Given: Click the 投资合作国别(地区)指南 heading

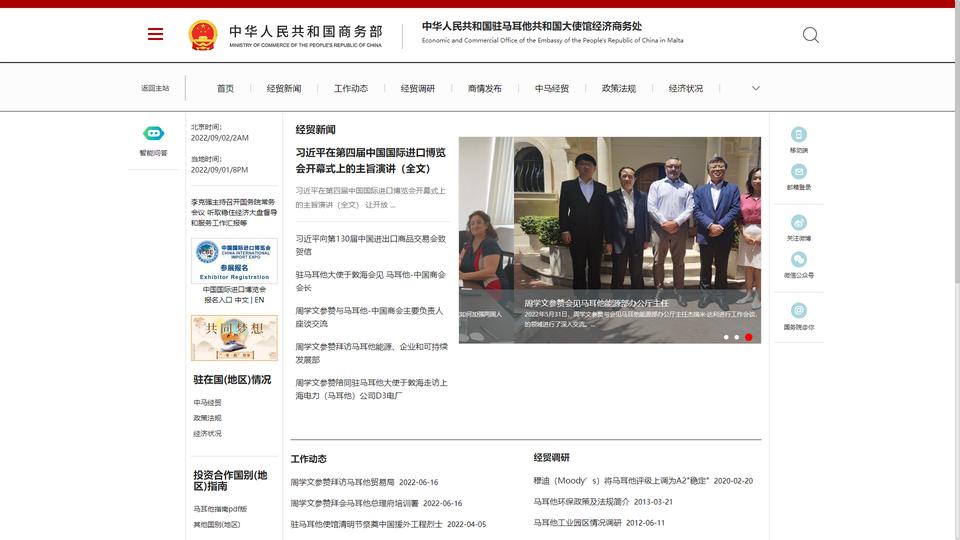Looking at the screenshot, I should pyautogui.click(x=230, y=481).
